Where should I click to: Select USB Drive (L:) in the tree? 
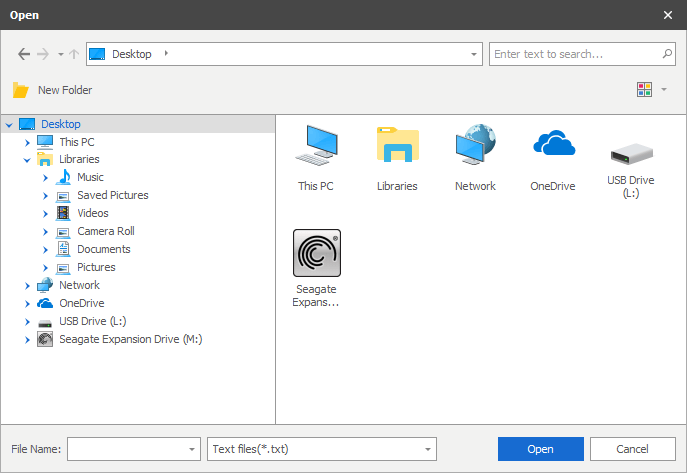[x=92, y=321]
